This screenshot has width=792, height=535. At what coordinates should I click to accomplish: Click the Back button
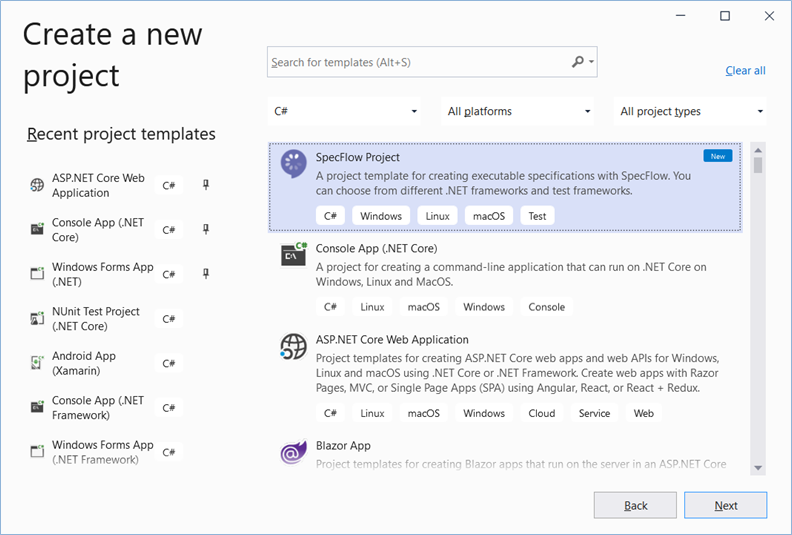coord(635,505)
